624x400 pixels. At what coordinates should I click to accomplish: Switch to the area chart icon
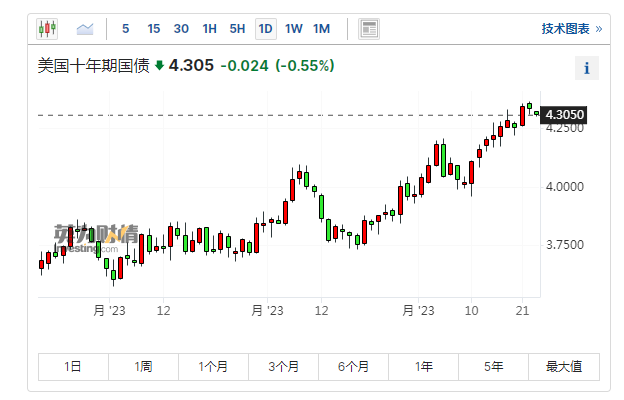click(x=85, y=28)
